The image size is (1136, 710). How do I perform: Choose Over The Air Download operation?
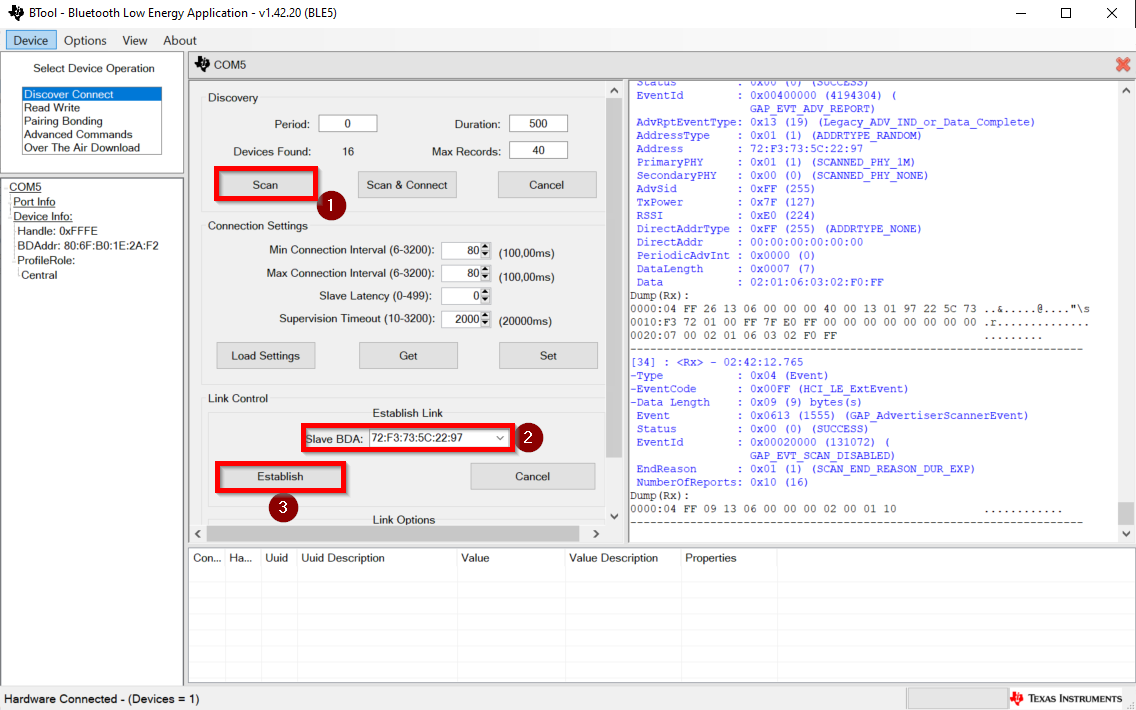[82, 148]
